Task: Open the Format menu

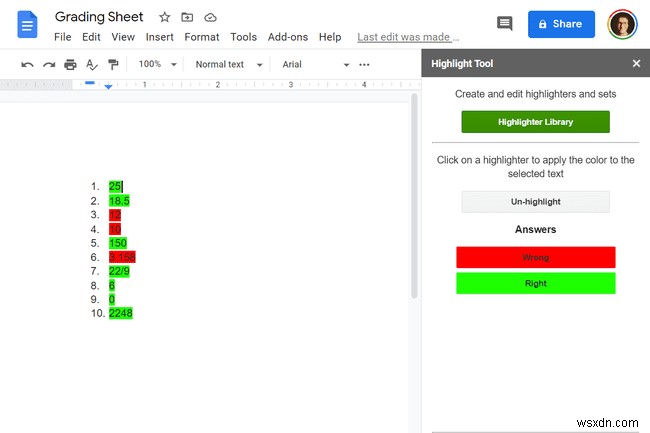Action: [x=202, y=37]
